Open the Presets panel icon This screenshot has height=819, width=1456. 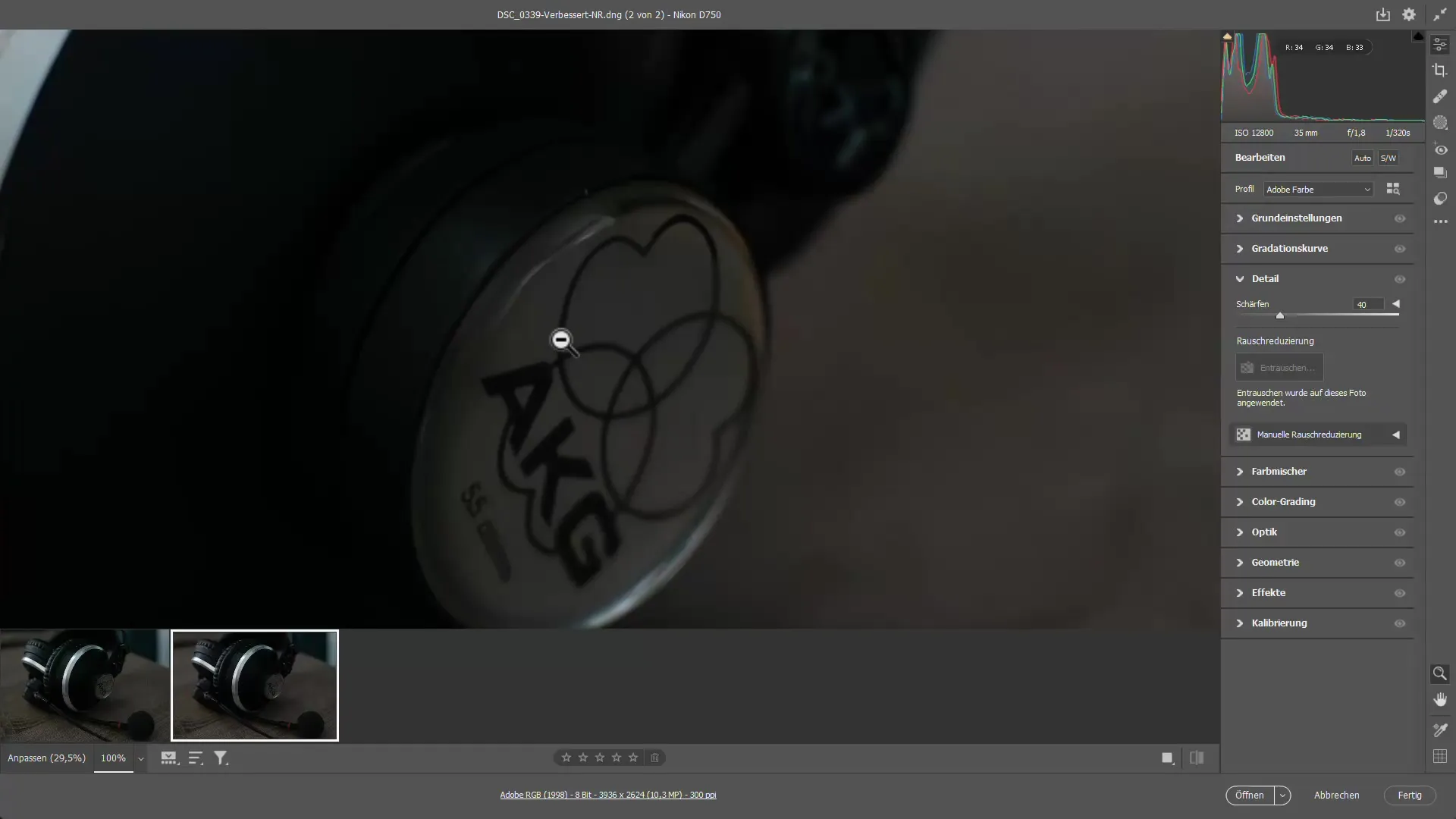1440,199
